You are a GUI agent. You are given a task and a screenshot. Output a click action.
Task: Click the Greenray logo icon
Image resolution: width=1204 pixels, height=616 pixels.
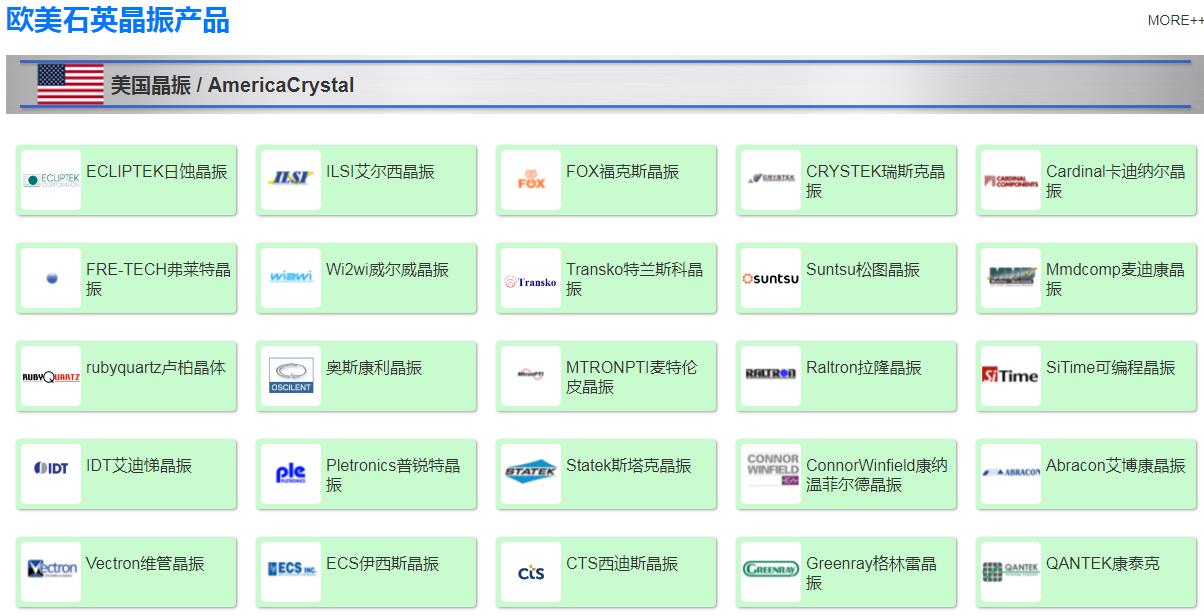[x=771, y=572]
